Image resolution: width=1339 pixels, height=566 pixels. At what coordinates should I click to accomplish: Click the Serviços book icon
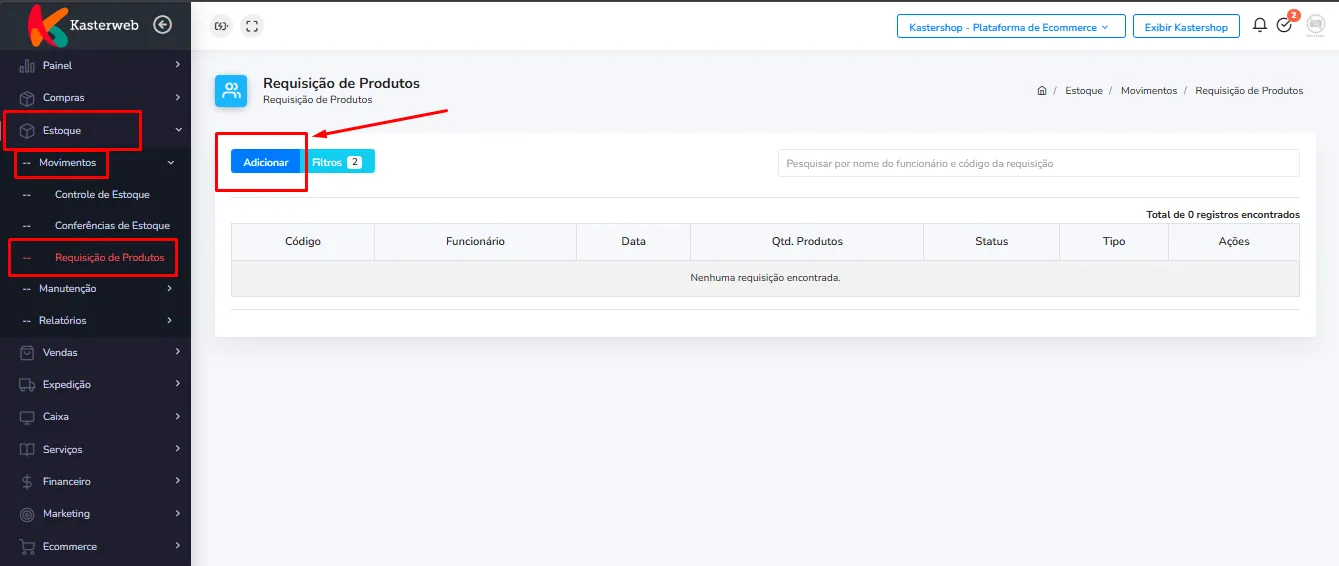click(x=27, y=449)
